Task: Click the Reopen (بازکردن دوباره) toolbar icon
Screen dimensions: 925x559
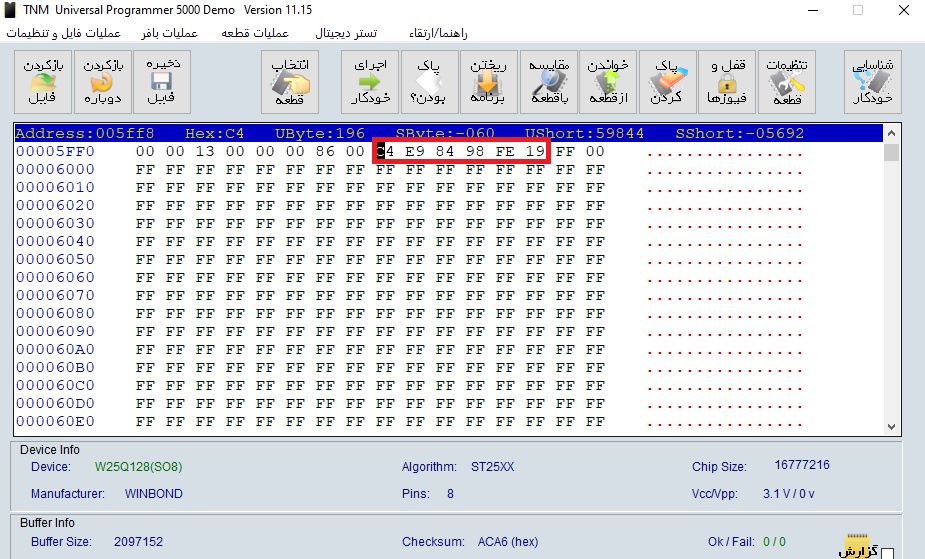Action: coord(103,81)
